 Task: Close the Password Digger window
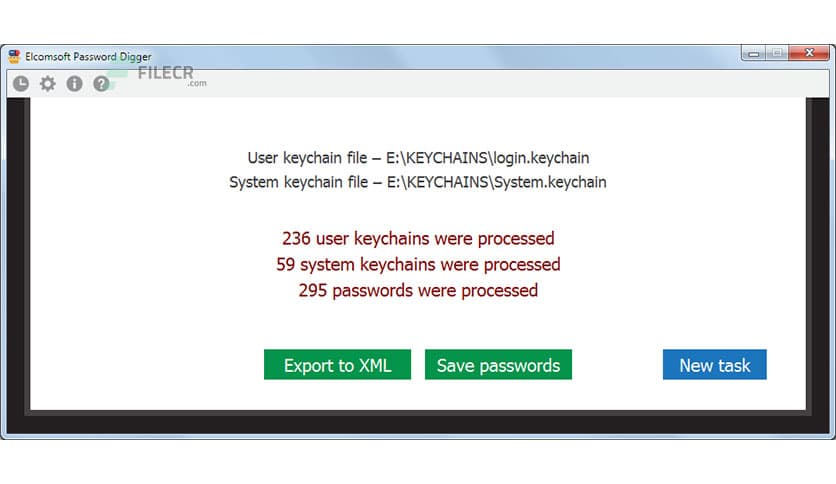coord(809,53)
